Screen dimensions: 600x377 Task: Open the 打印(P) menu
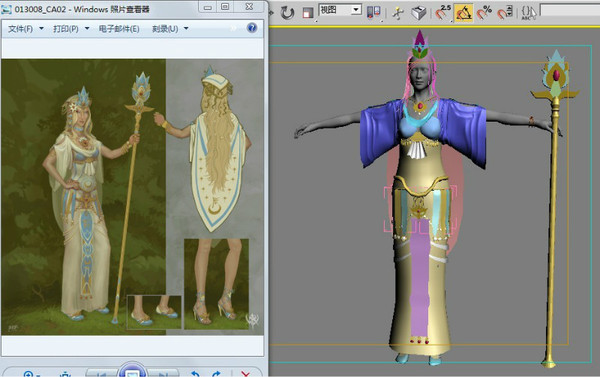coord(66,29)
